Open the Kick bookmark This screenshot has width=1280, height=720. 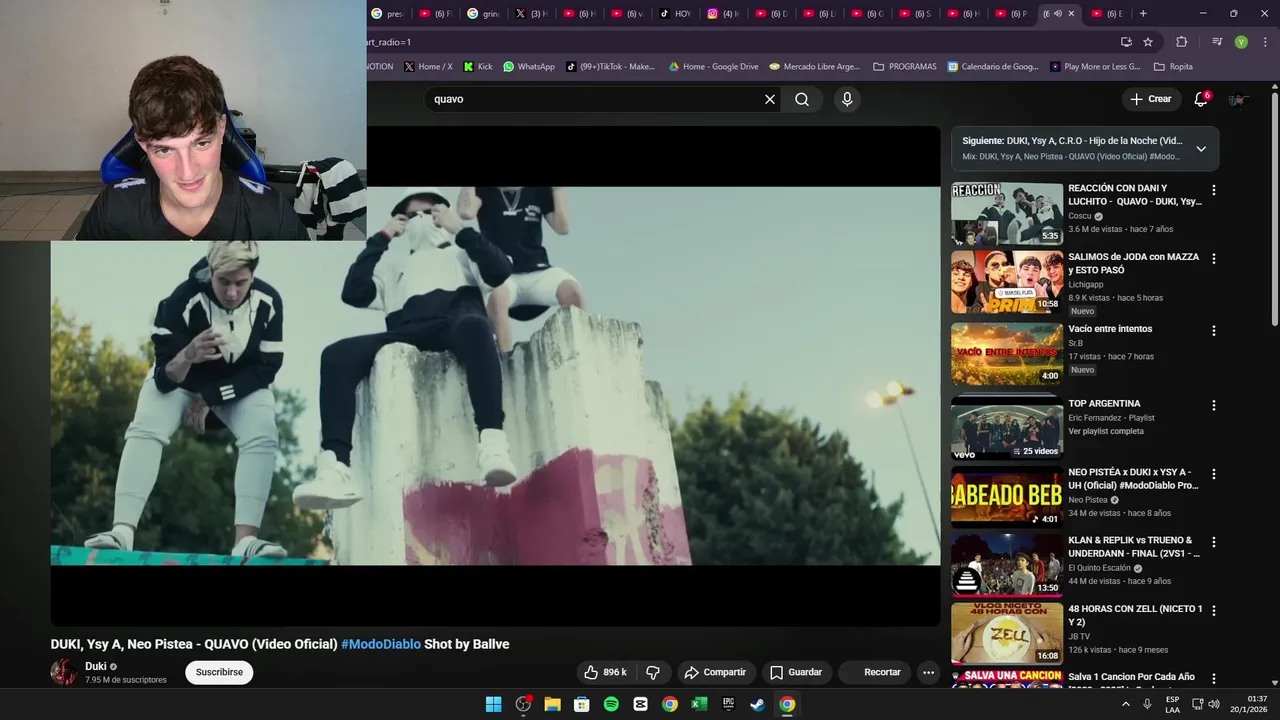coord(478,66)
